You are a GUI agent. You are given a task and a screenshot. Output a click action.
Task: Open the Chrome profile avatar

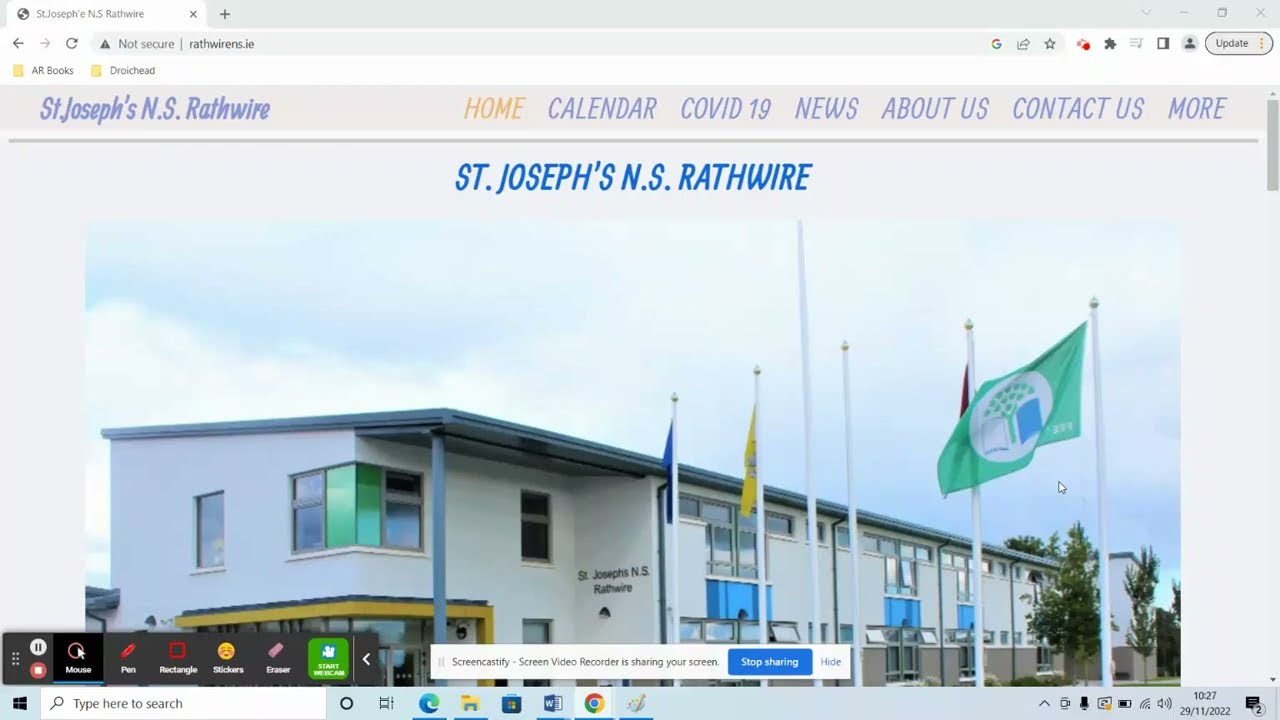(x=1189, y=44)
